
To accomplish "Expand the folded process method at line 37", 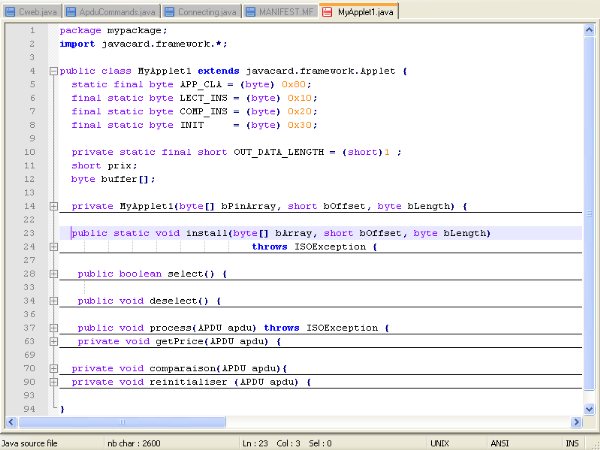I will [x=53, y=327].
